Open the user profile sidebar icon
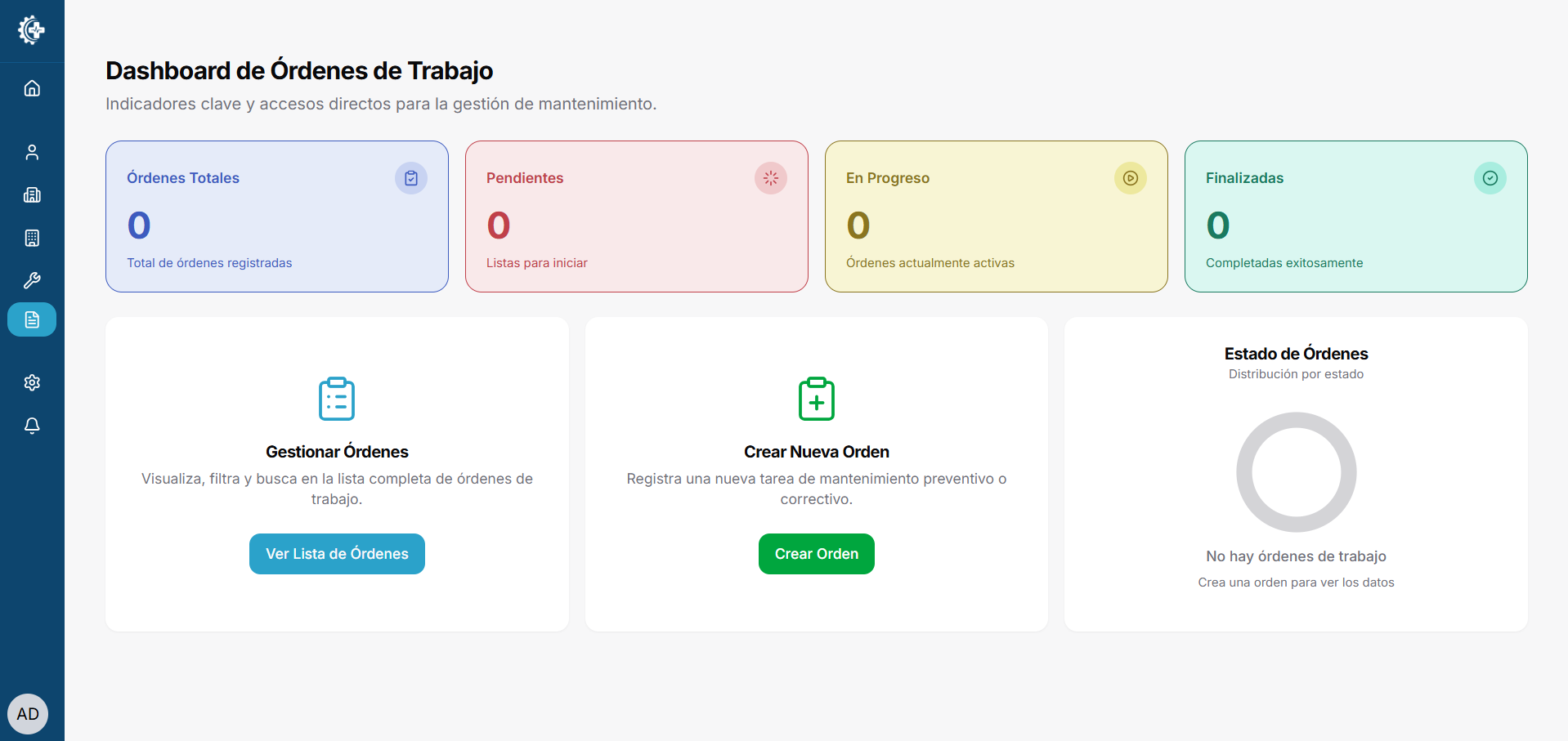Viewport: 1568px width, 741px height. [x=32, y=152]
